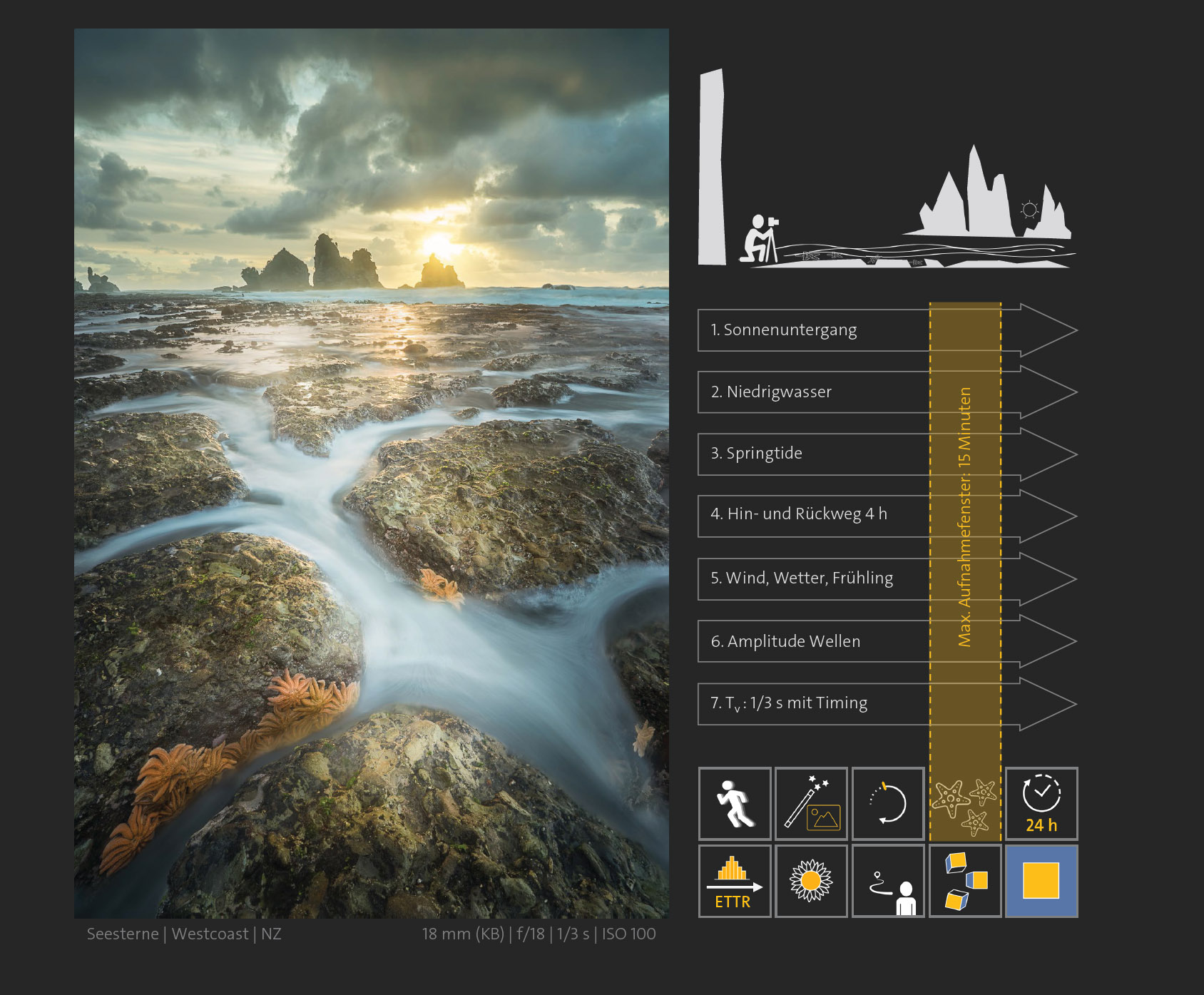The image size is (1204, 995).
Task: Click the photographer with tripod silhouette
Action: [760, 239]
